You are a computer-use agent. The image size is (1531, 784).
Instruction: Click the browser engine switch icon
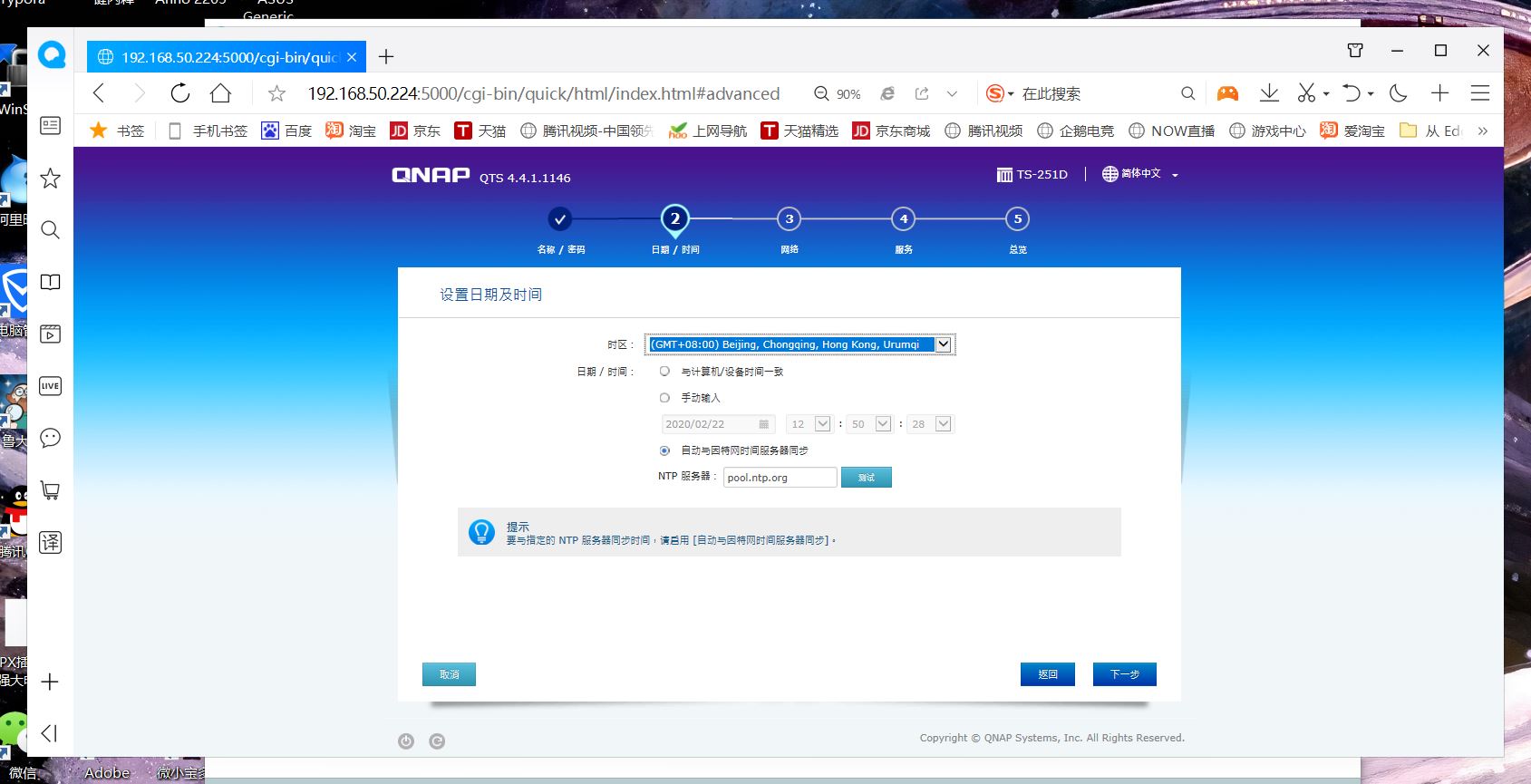point(888,93)
